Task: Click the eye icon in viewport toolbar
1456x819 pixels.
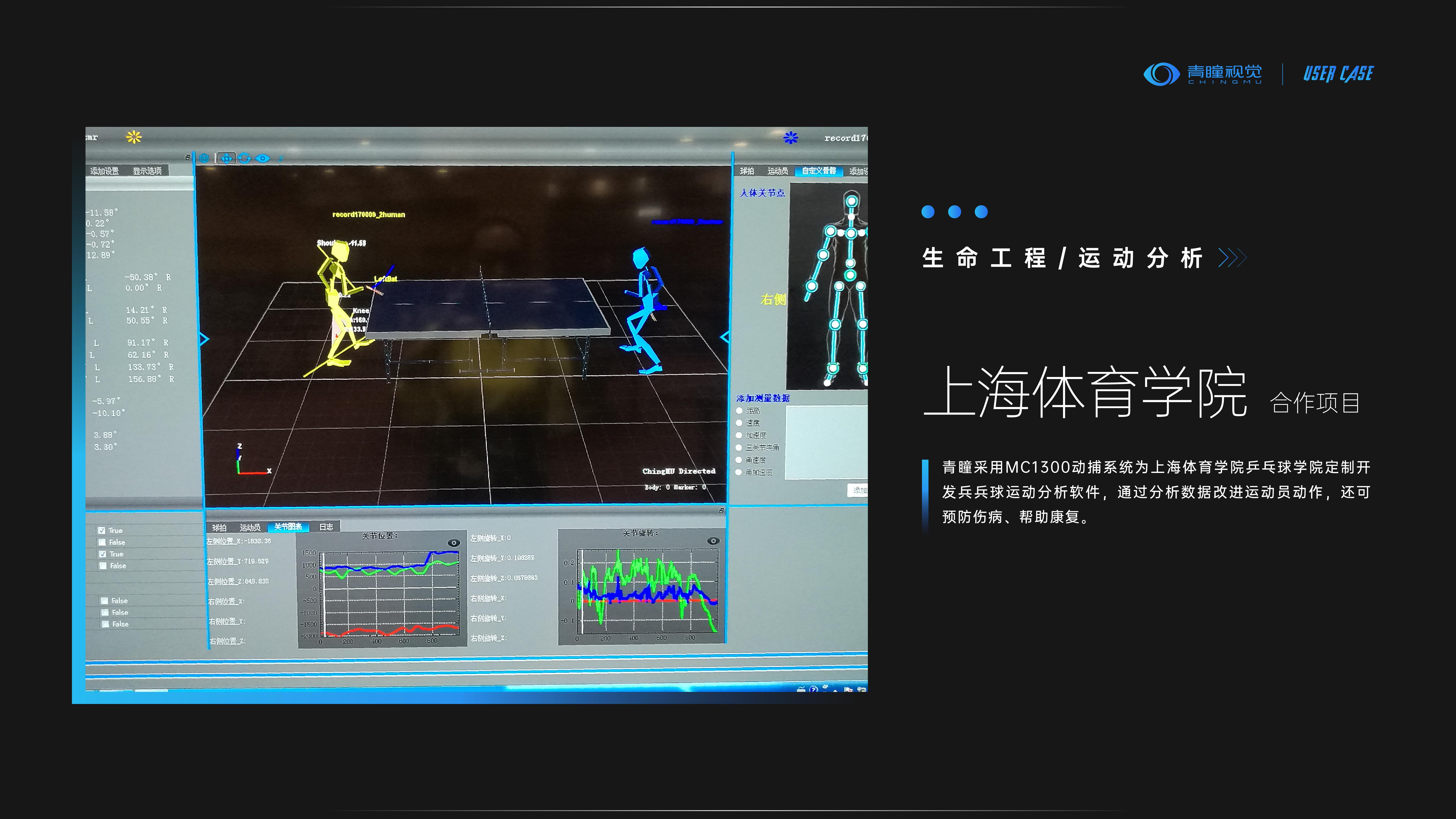Action: coord(263,159)
